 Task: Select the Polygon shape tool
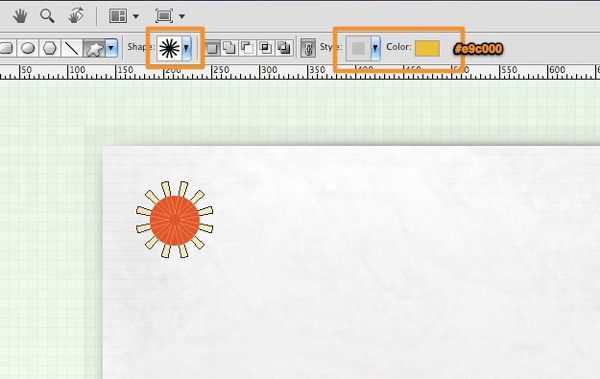(x=49, y=48)
